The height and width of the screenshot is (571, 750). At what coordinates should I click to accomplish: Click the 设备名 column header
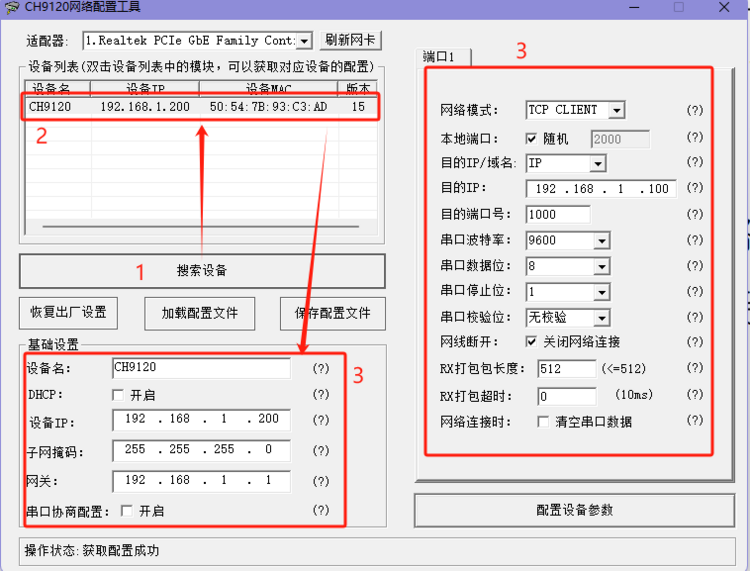[x=58, y=88]
